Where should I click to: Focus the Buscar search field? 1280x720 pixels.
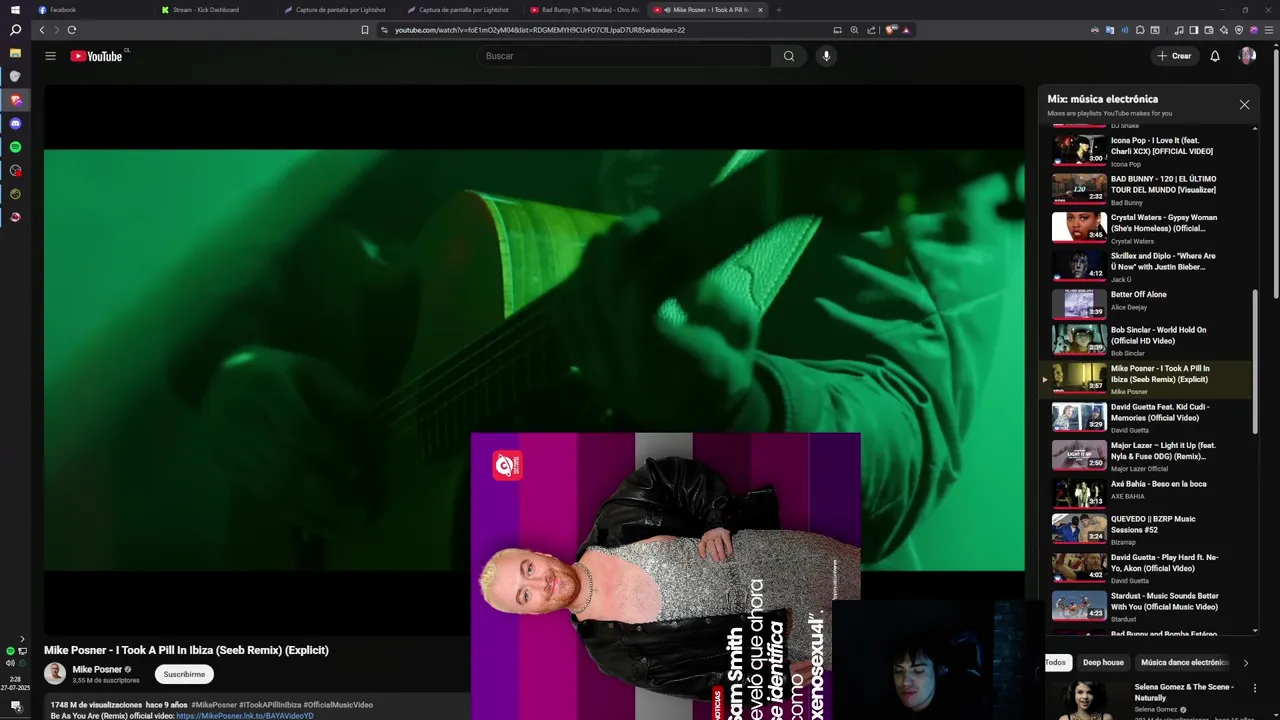click(624, 56)
